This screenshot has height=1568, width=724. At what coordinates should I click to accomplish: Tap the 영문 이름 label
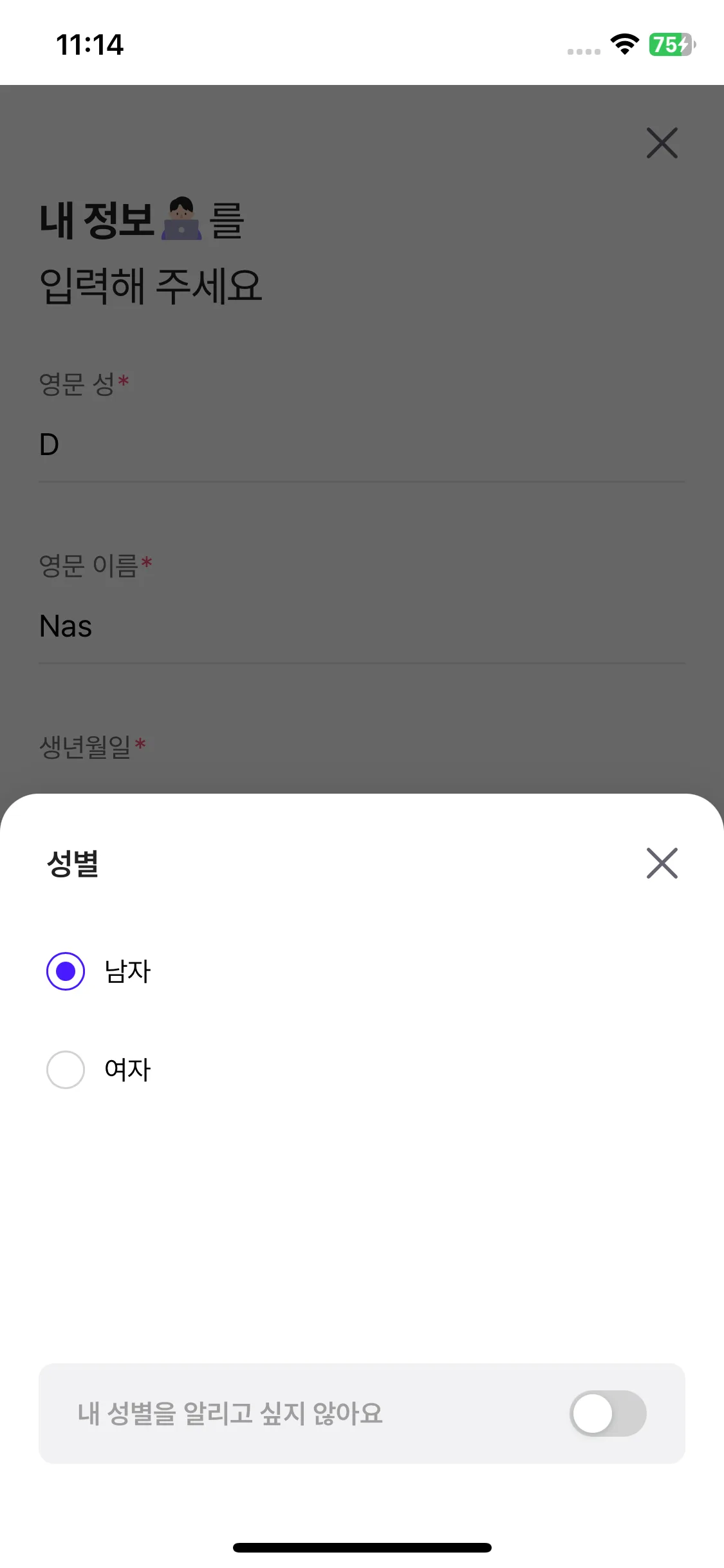coord(89,566)
